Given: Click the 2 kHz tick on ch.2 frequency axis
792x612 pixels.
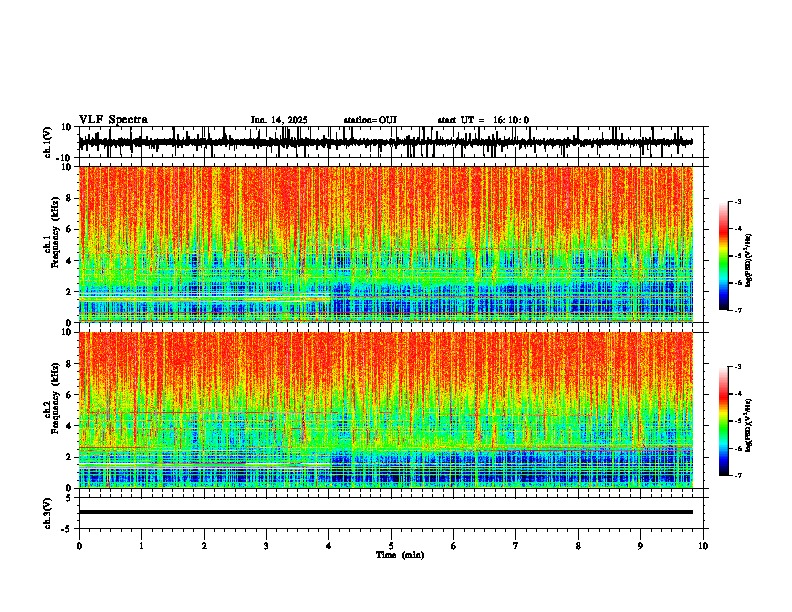Looking at the screenshot, I should click(x=70, y=457).
